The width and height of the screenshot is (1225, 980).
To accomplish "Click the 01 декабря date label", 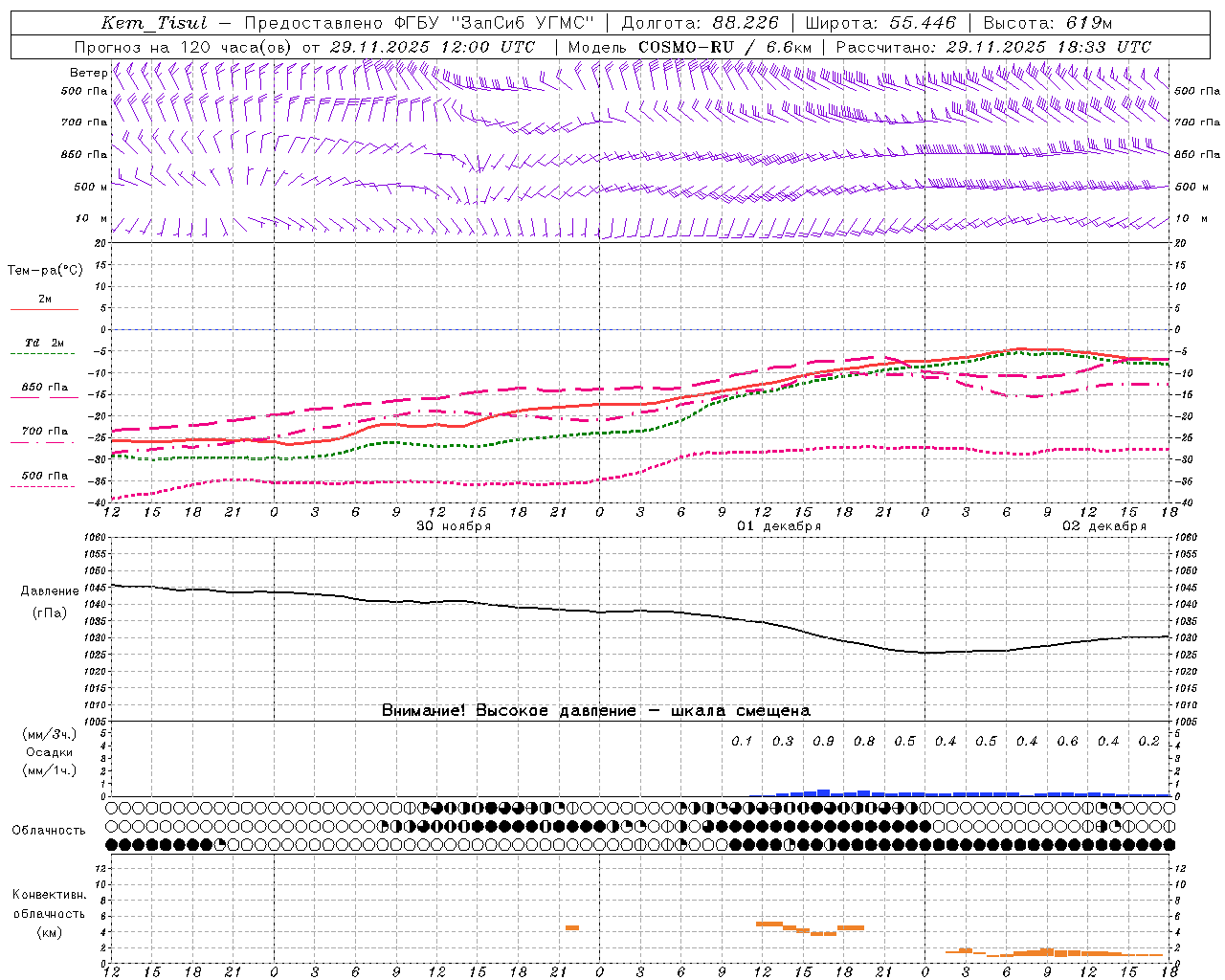I will pos(779,525).
